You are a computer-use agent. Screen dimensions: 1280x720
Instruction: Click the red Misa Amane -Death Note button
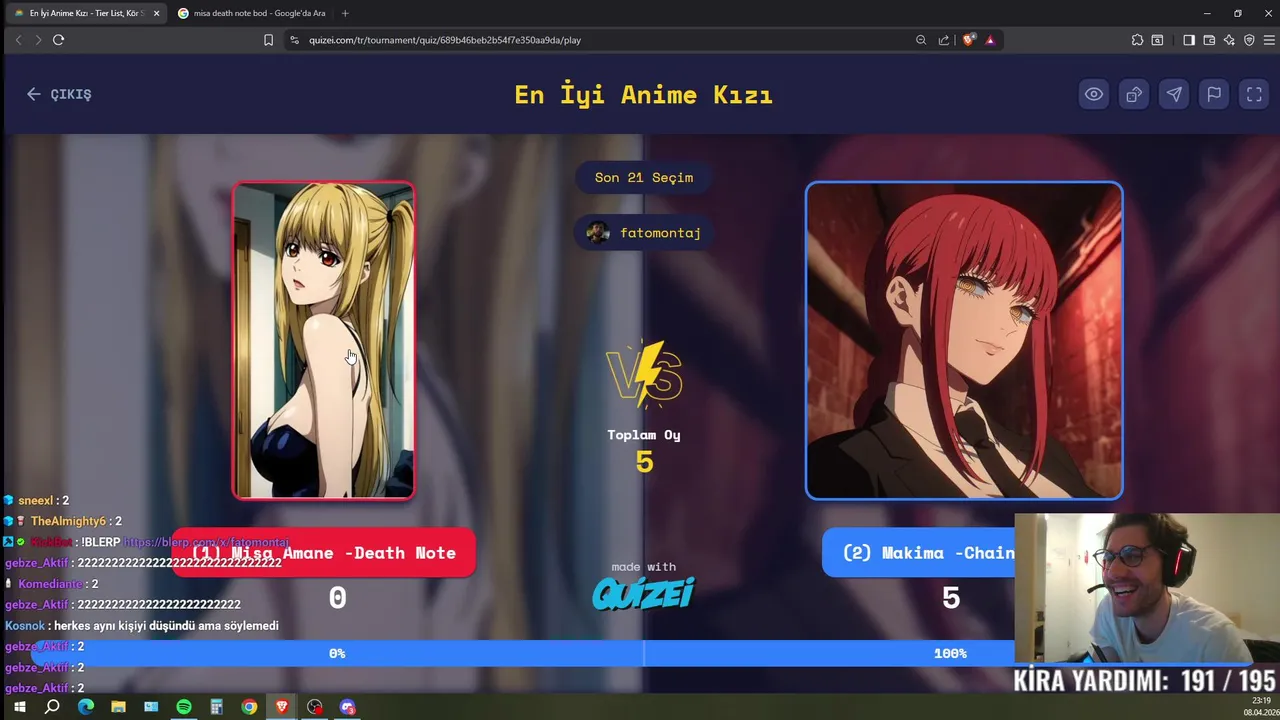(x=323, y=553)
